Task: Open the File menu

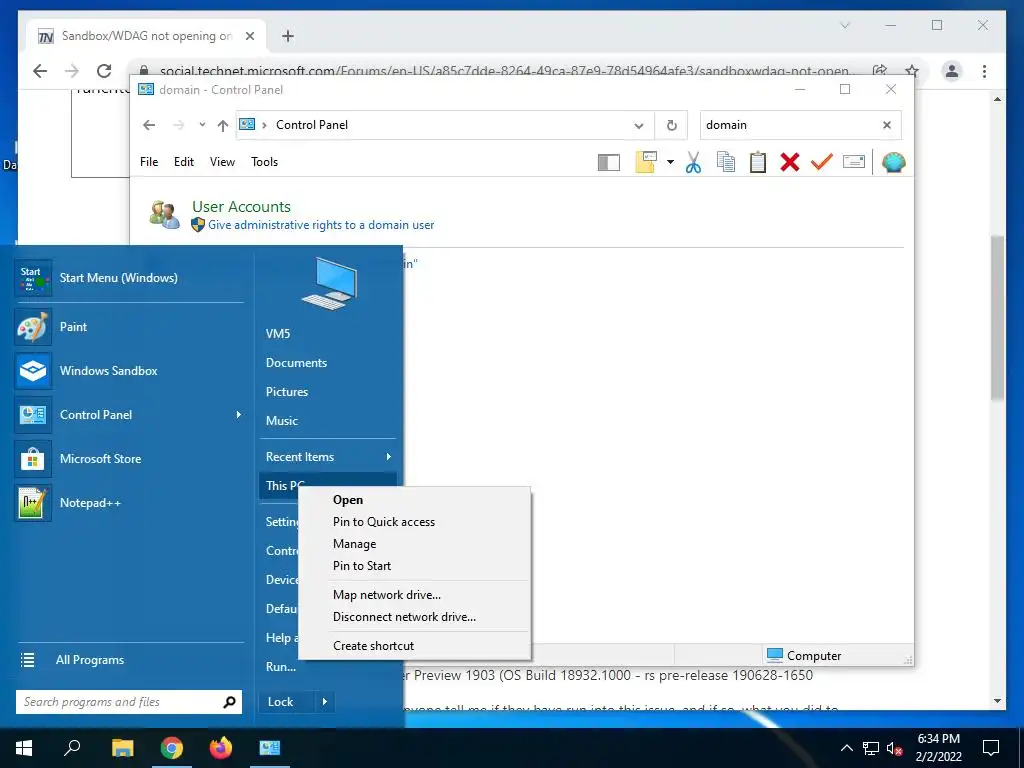Action: pyautogui.click(x=149, y=162)
